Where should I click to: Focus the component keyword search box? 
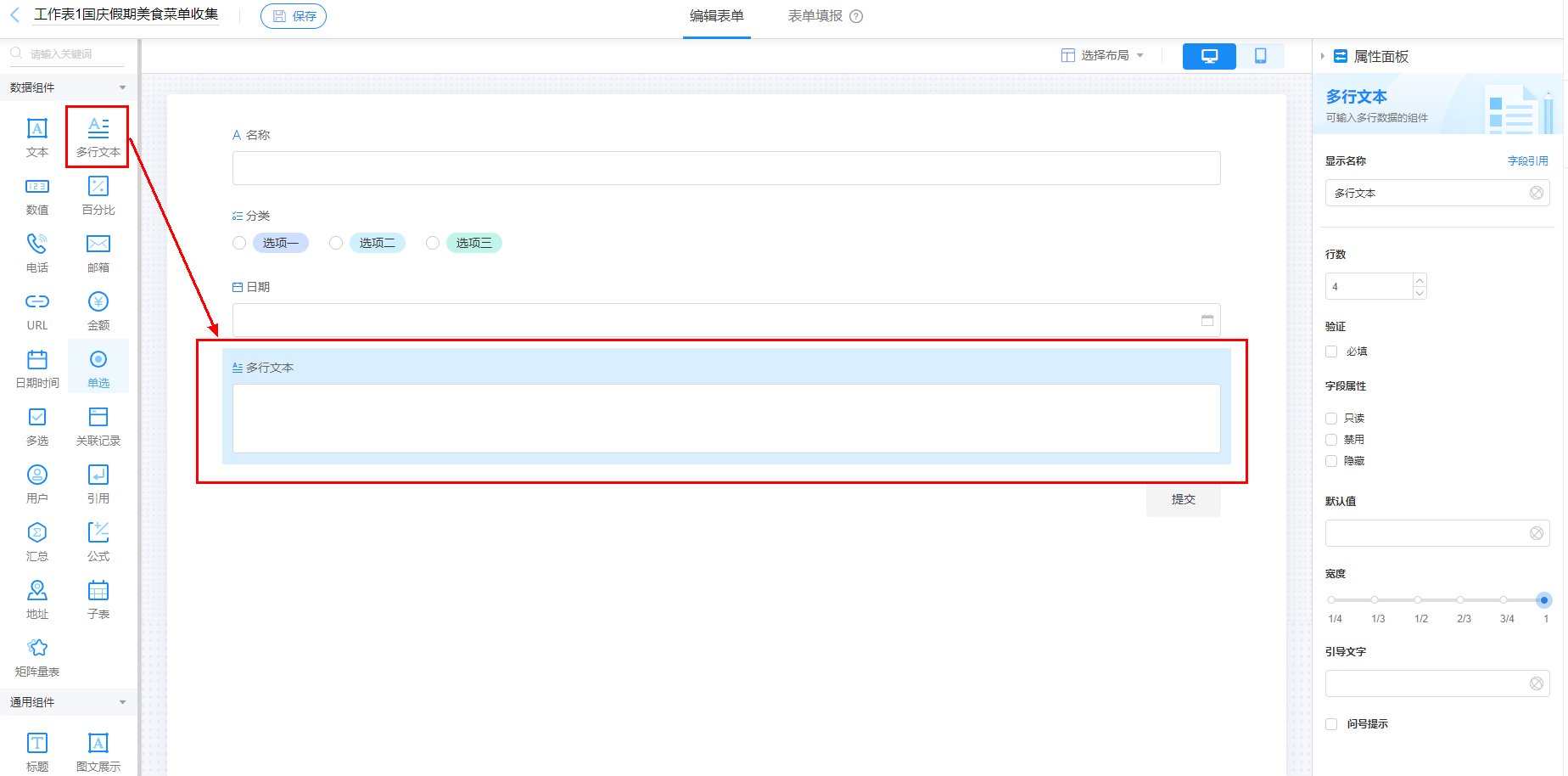click(x=68, y=53)
